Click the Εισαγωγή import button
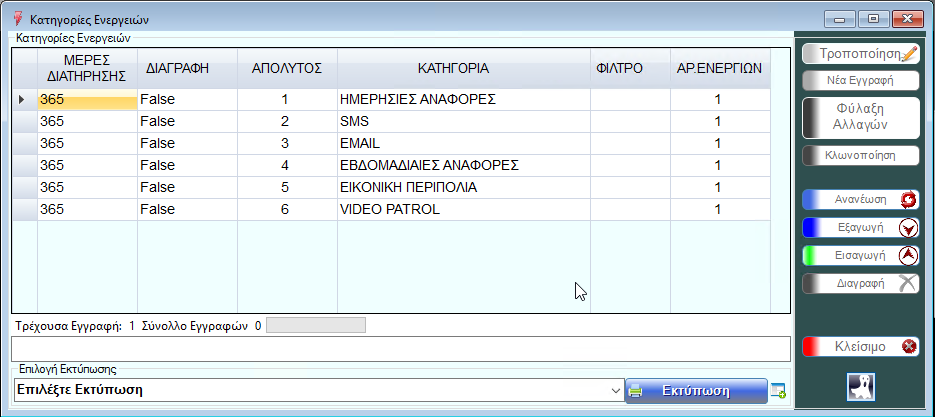Screen dimensions: 935x417 tap(860, 255)
